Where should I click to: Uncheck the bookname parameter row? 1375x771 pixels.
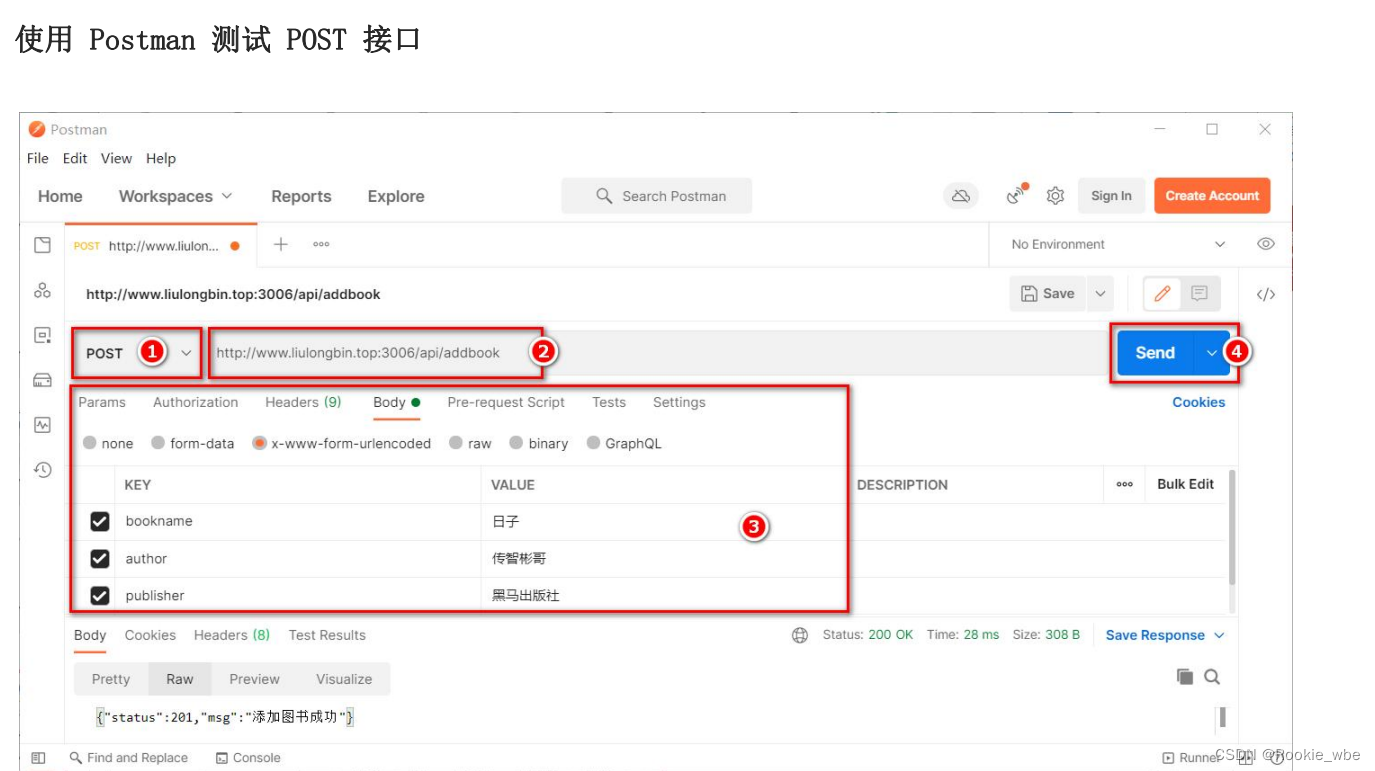click(100, 521)
